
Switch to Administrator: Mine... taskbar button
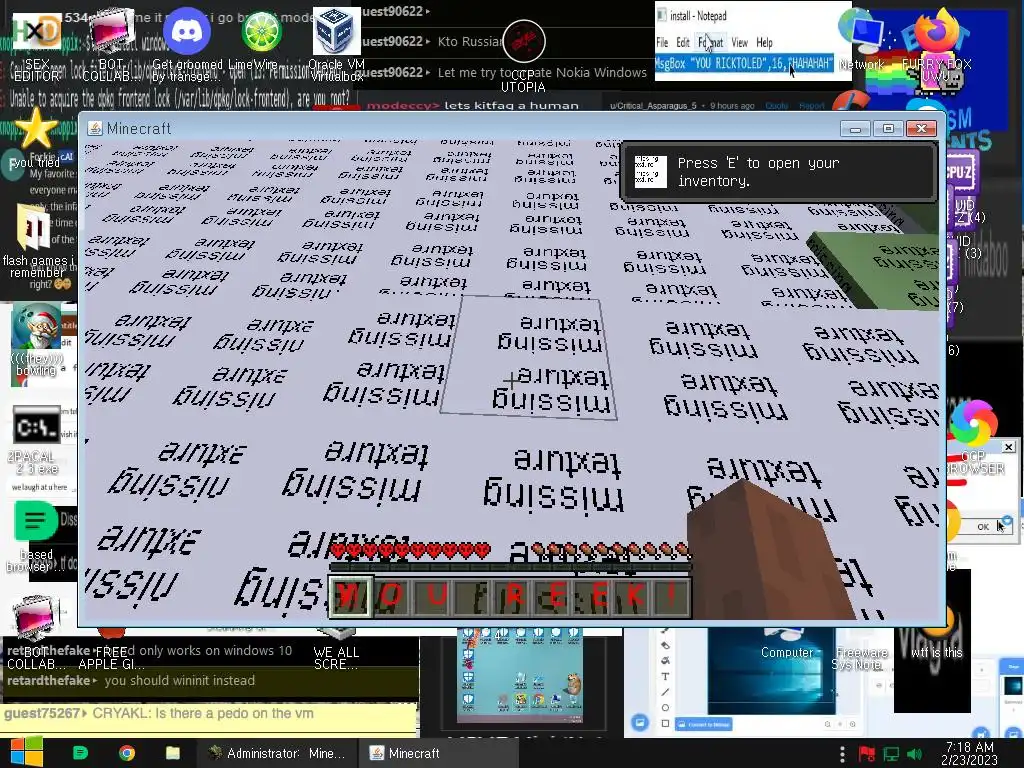coord(276,753)
